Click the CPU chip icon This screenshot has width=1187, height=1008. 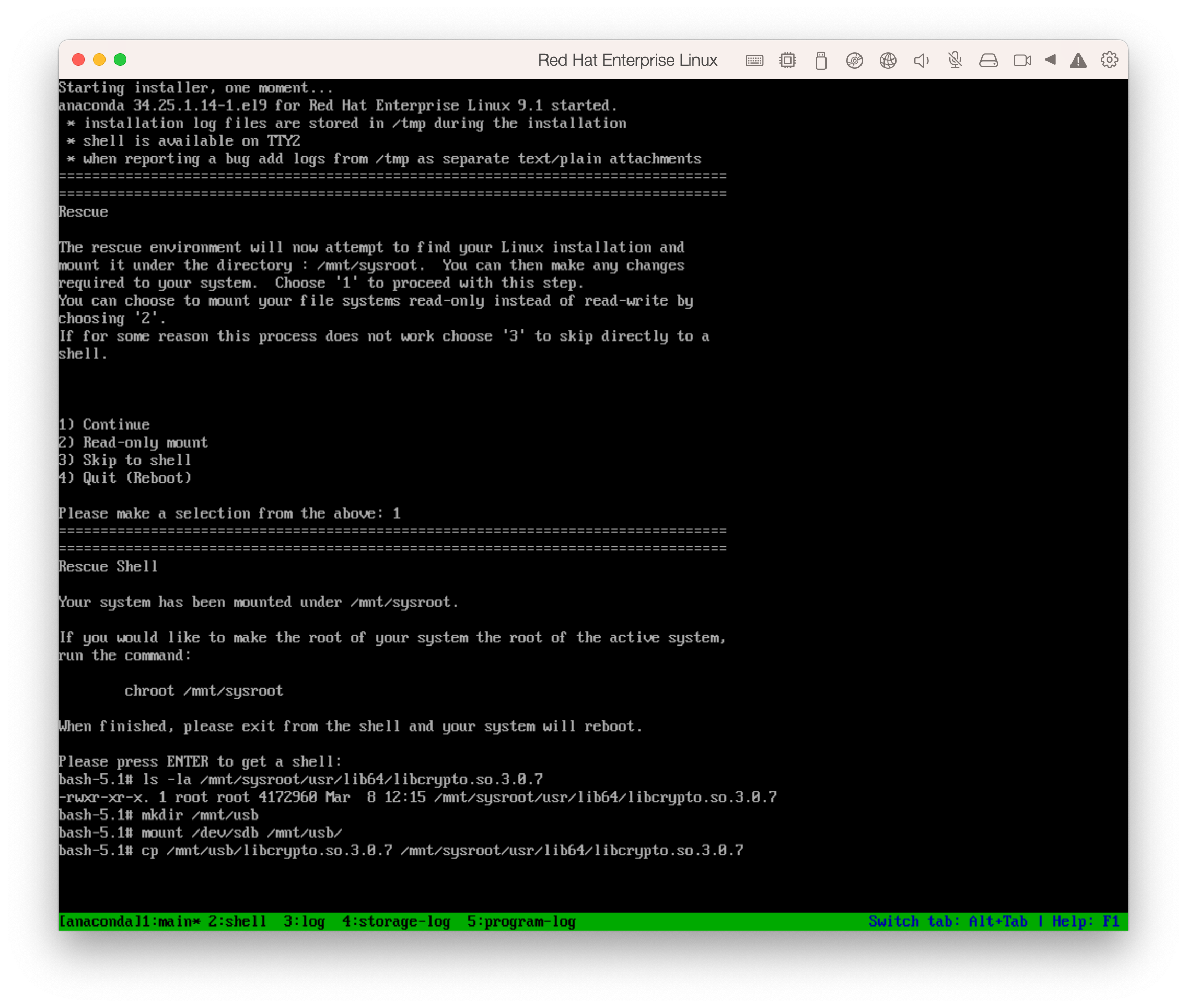click(x=787, y=61)
